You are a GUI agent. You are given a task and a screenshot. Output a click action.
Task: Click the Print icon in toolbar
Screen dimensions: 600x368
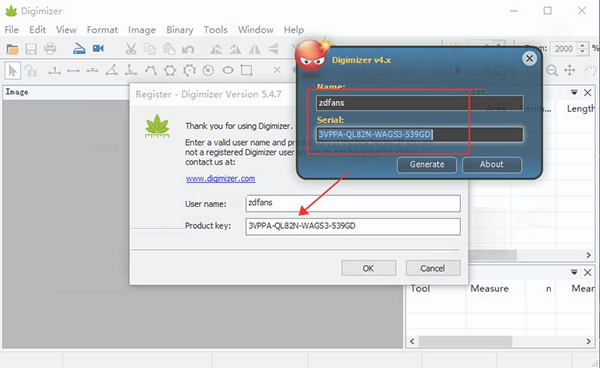[50, 49]
